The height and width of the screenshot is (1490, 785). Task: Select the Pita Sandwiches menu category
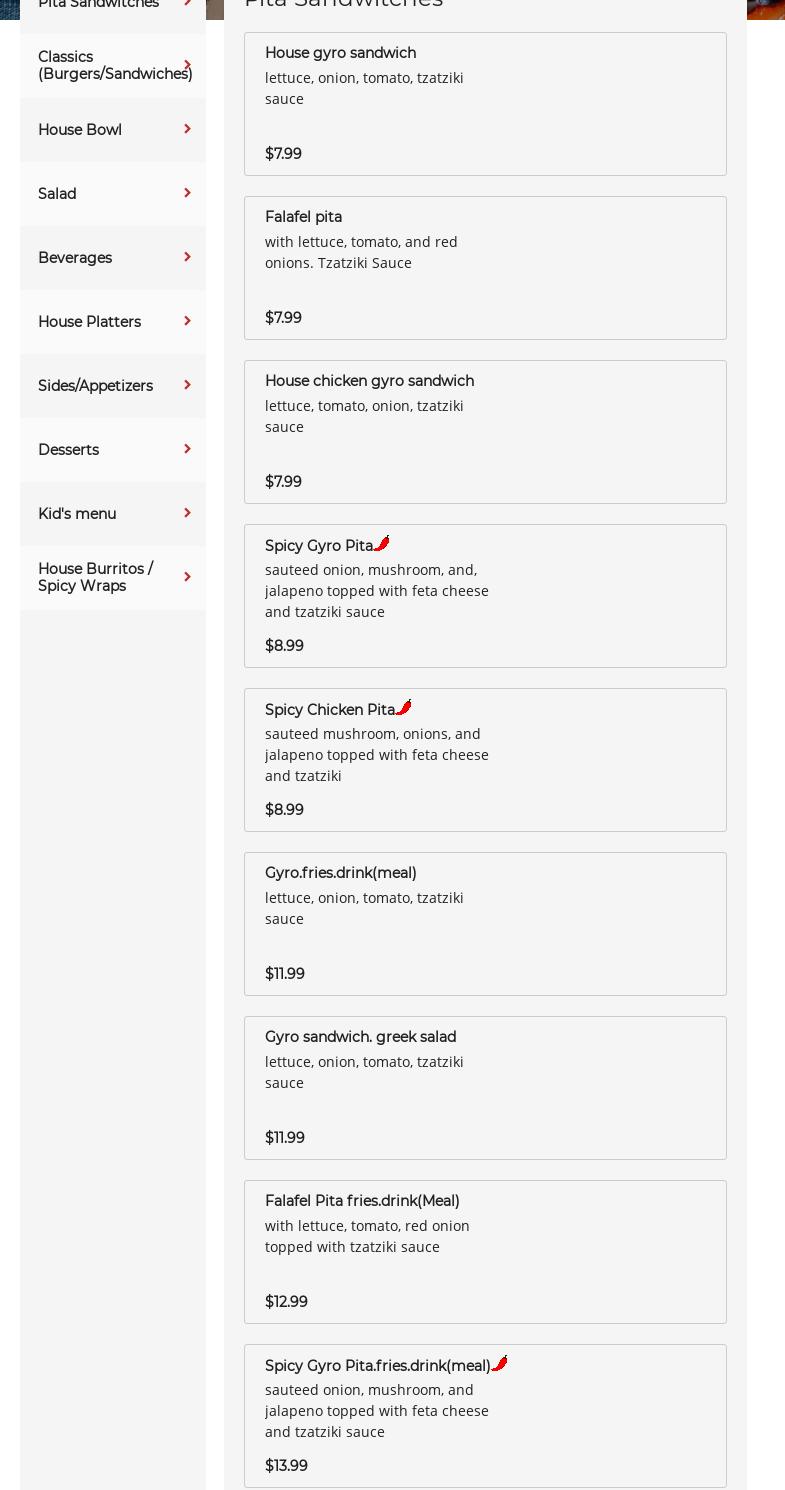(x=98, y=5)
